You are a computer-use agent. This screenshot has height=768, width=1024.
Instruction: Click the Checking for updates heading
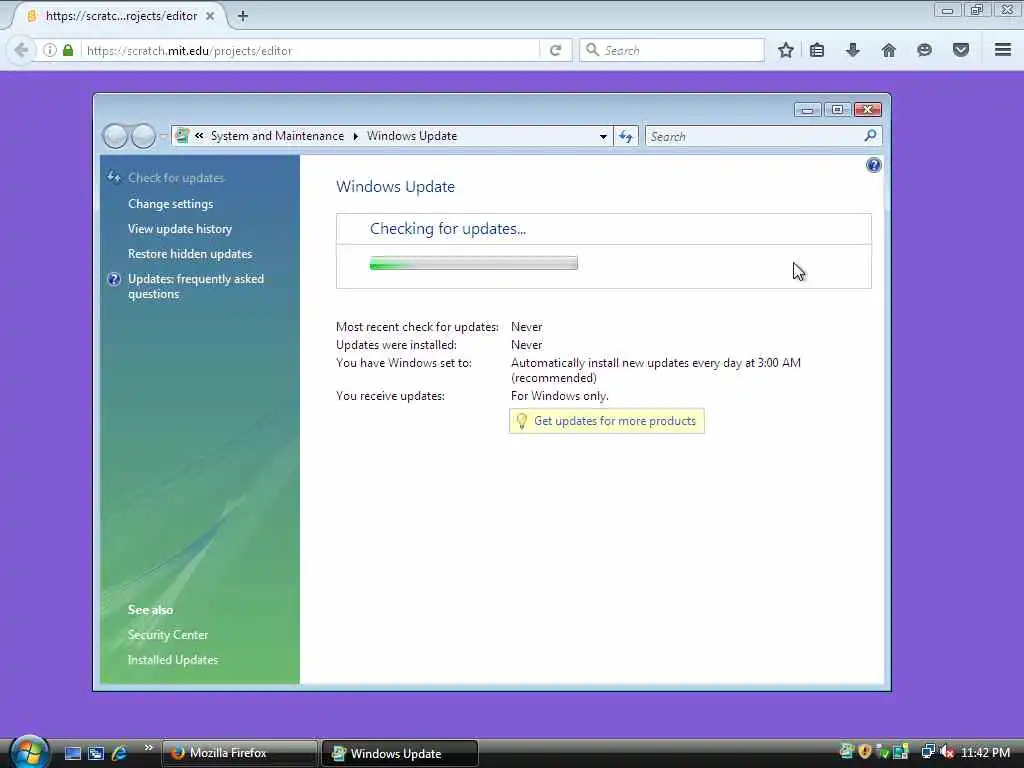point(448,229)
